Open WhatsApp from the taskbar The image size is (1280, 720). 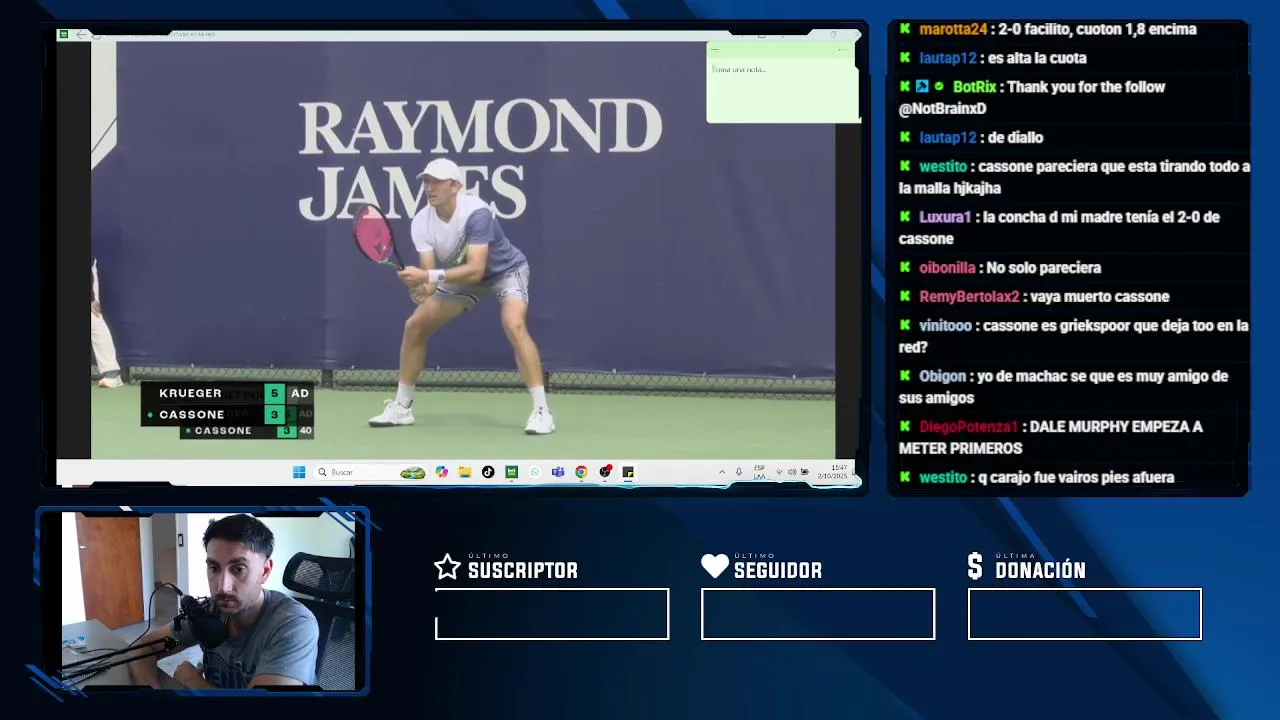tap(535, 472)
